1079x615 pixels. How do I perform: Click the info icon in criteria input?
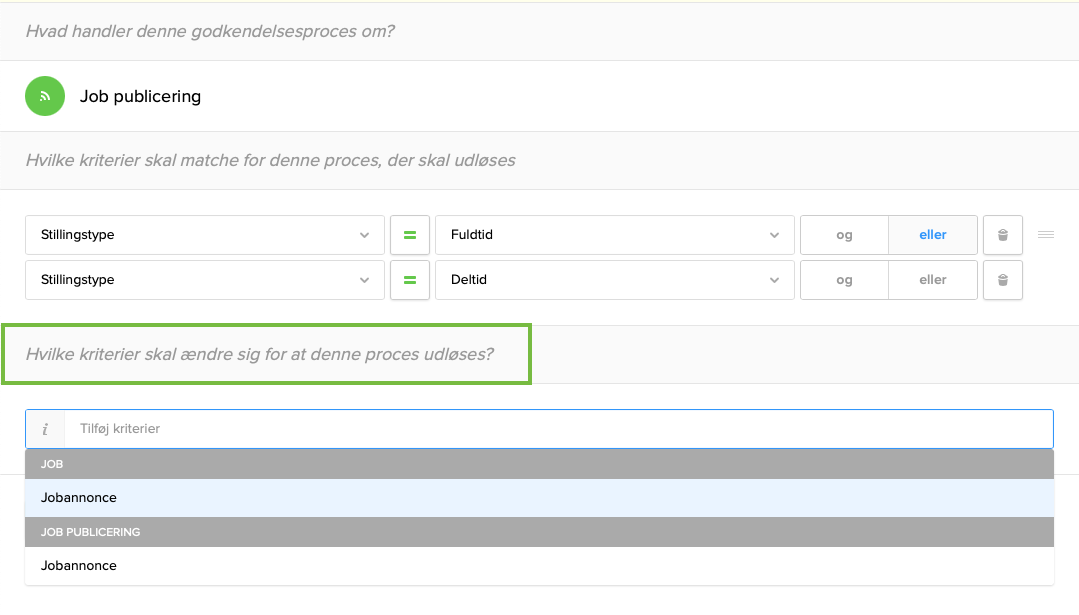pos(45,429)
